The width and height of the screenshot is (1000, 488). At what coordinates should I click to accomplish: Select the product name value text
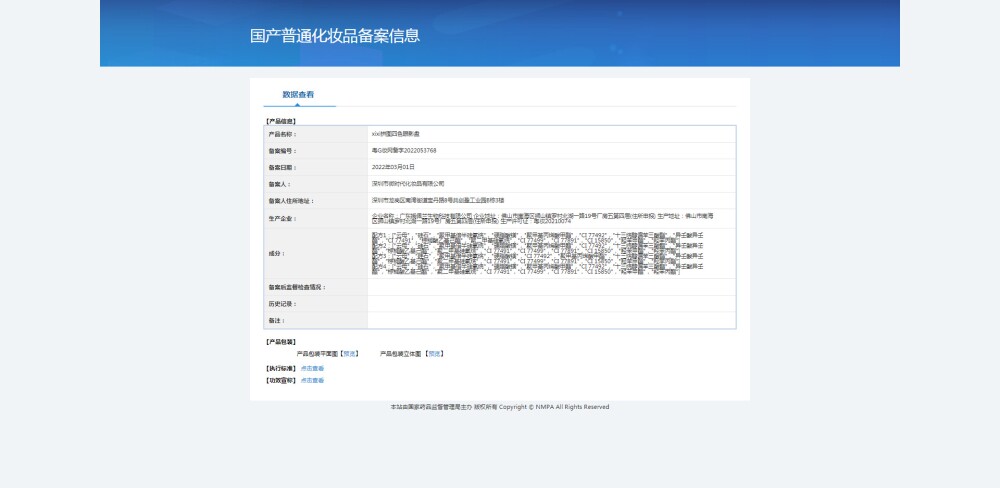(x=395, y=134)
